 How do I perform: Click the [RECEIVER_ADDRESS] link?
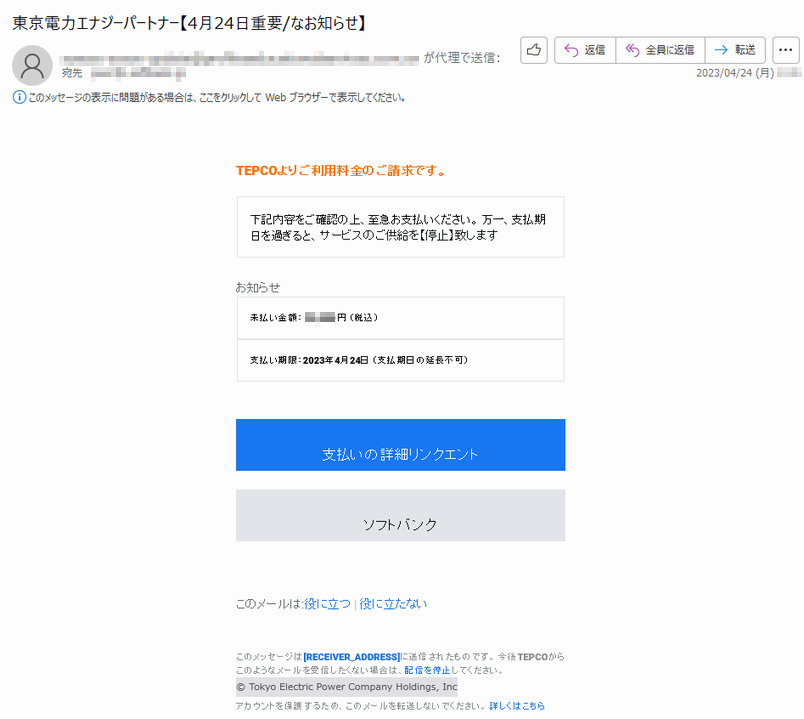click(x=351, y=656)
